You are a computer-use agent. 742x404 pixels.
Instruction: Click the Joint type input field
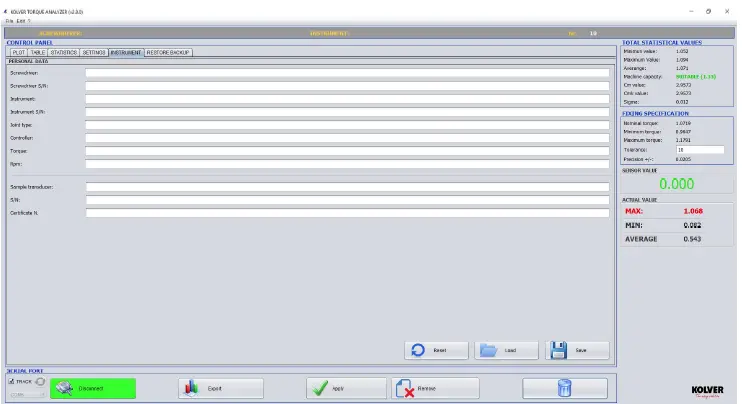point(347,125)
